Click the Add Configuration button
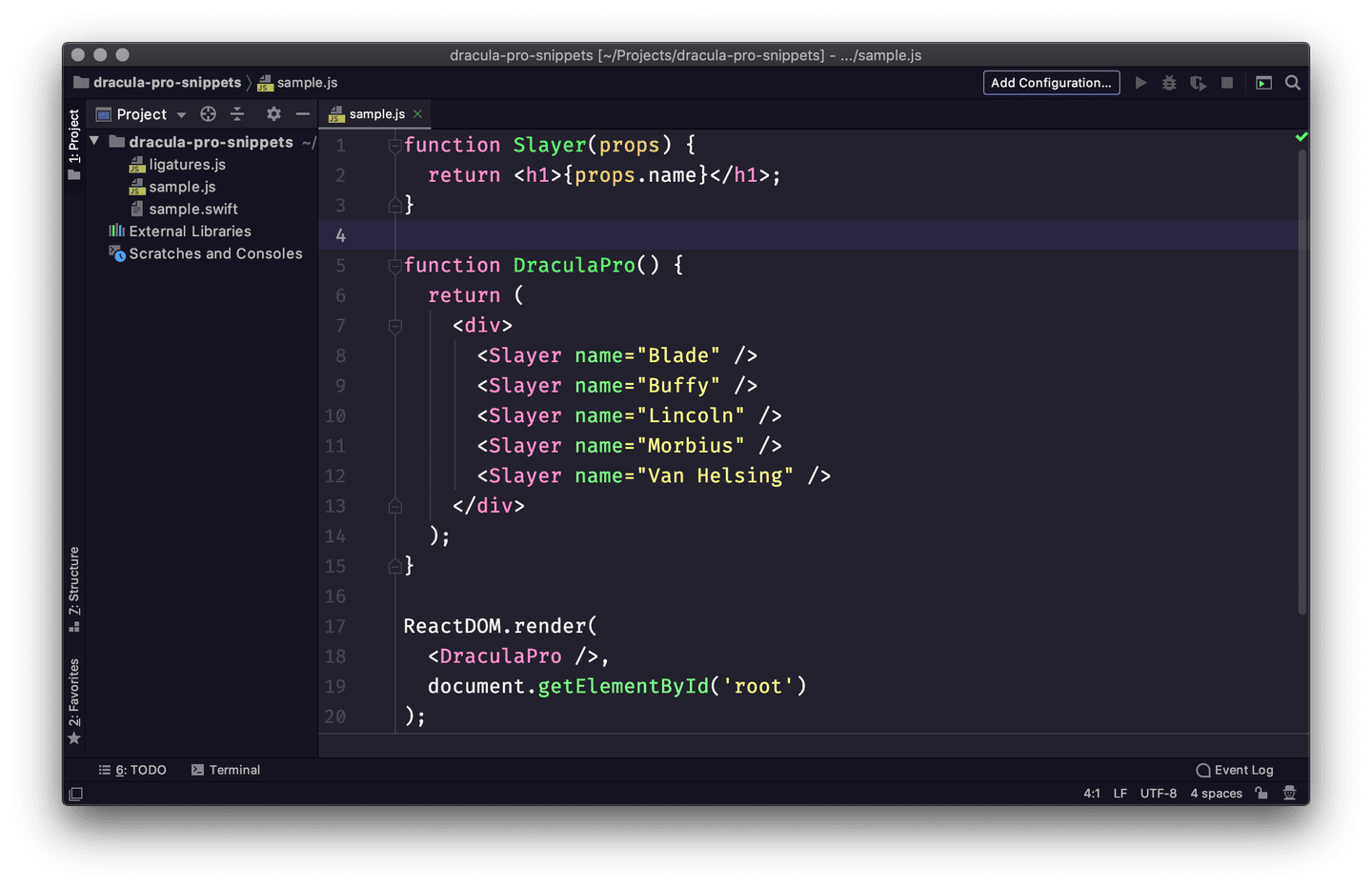The height and width of the screenshot is (888, 1372). tap(1051, 82)
